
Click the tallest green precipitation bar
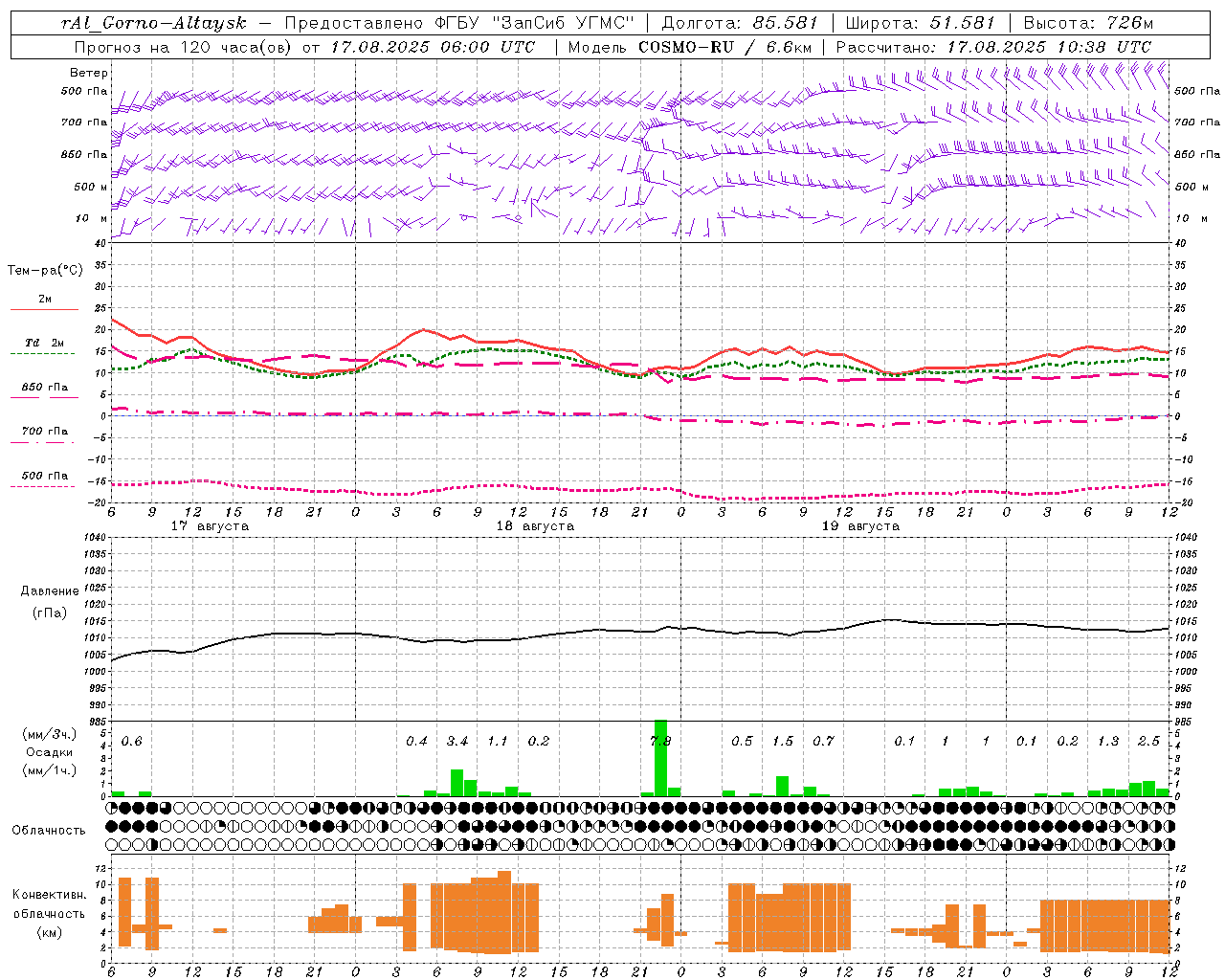pyautogui.click(x=660, y=758)
